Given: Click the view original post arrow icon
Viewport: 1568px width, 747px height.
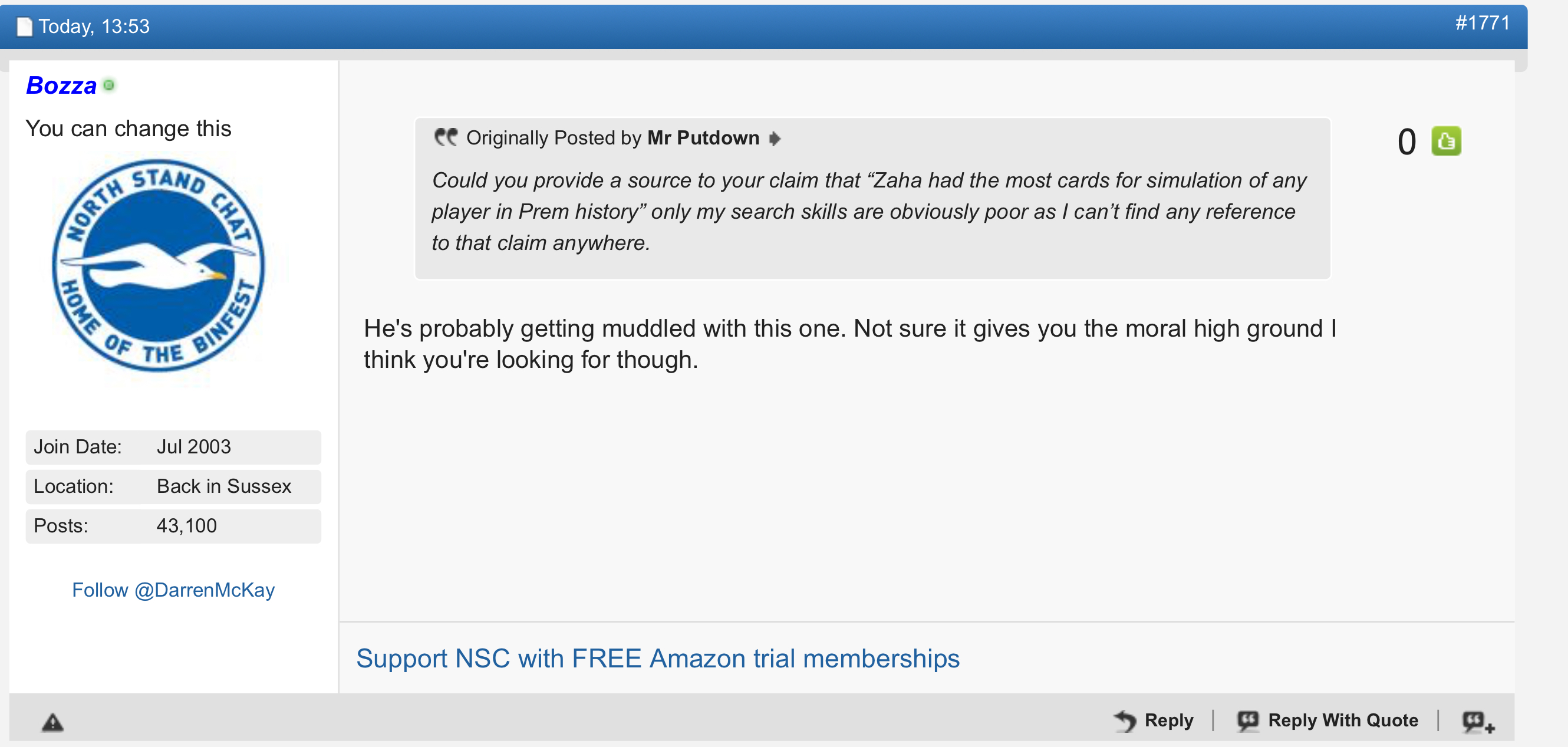Looking at the screenshot, I should (775, 138).
